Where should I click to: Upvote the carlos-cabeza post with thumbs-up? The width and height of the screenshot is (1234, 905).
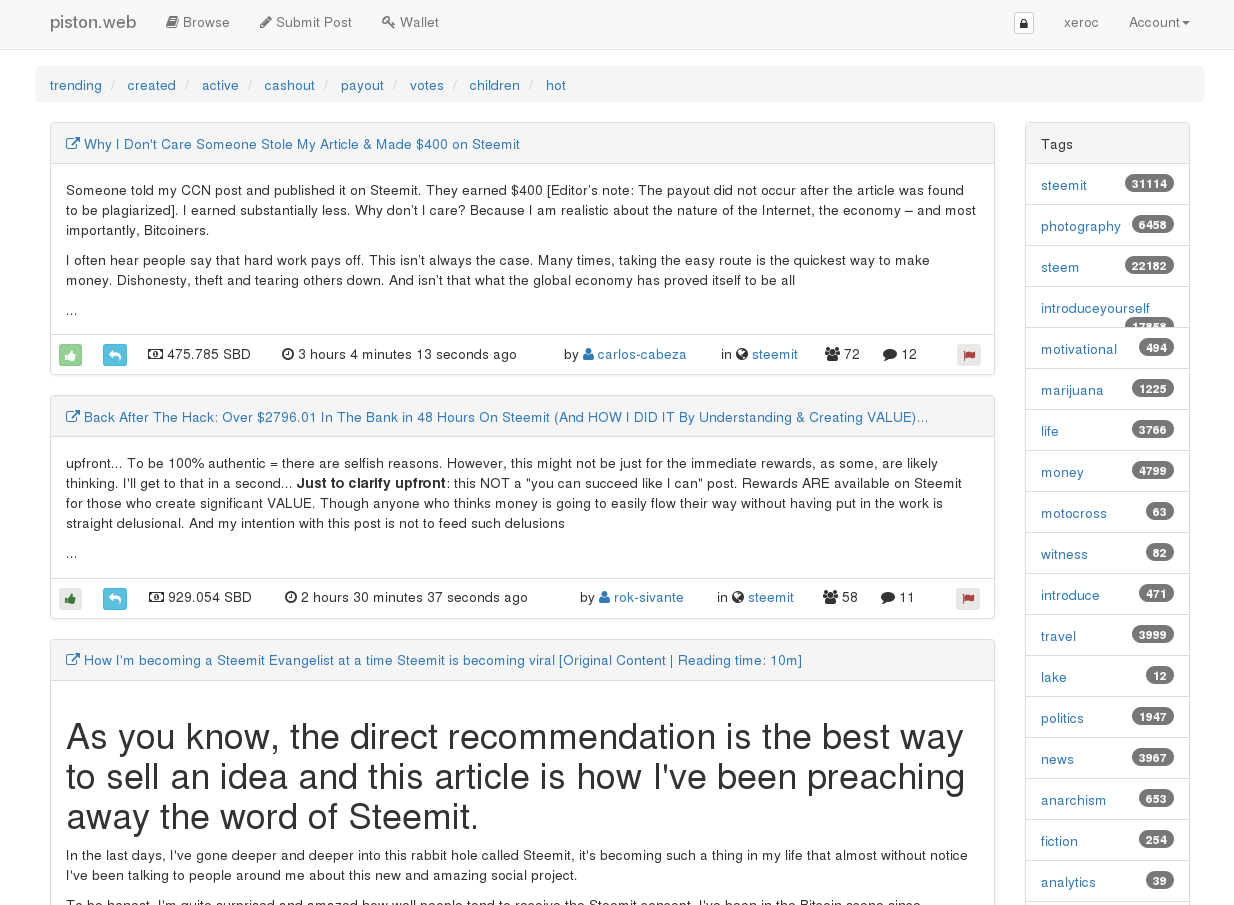coord(70,355)
